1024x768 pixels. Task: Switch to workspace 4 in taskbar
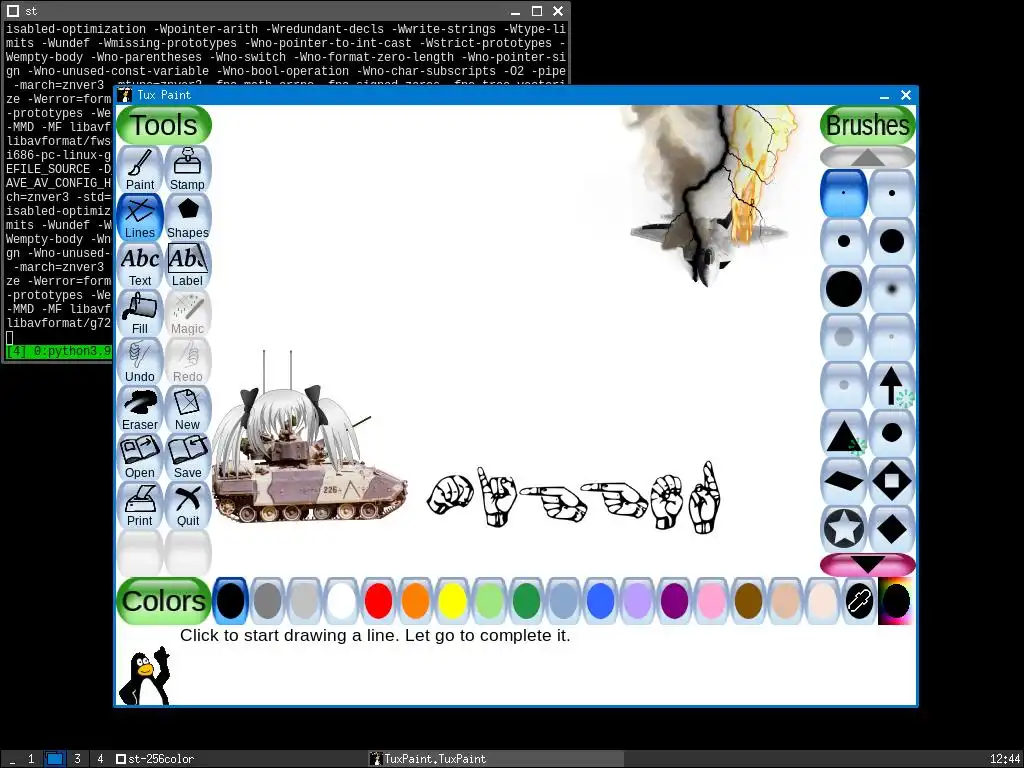(100, 759)
